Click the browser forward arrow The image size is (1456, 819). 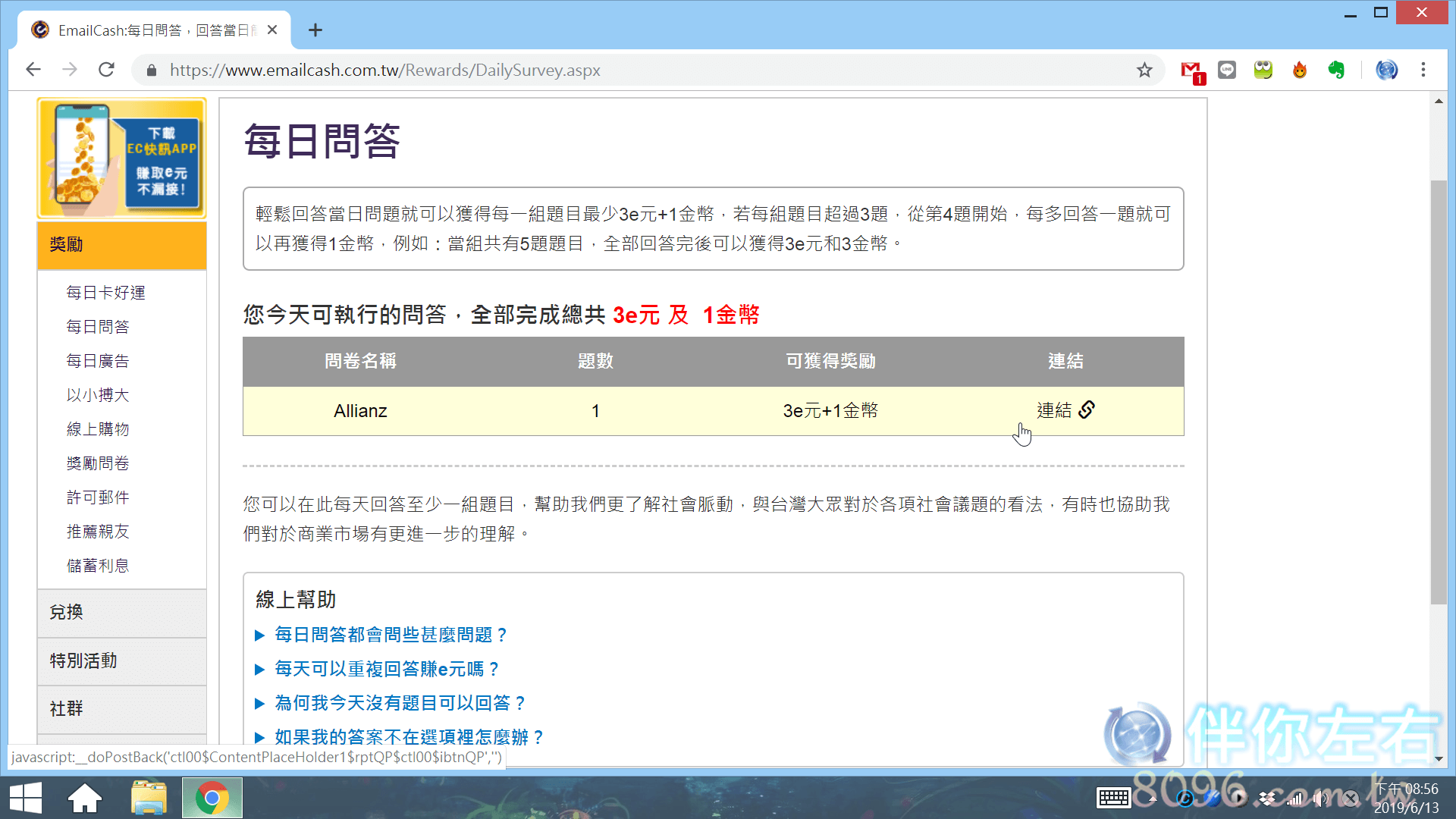coord(70,70)
